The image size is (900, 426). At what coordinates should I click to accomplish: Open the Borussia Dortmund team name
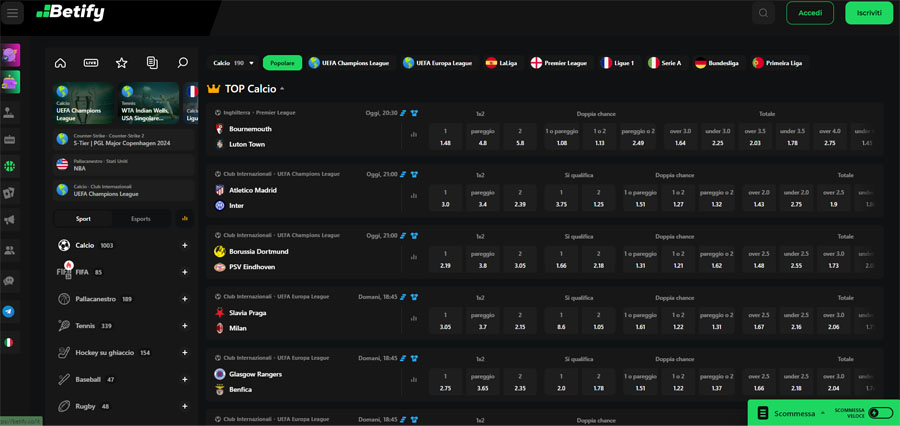click(259, 251)
